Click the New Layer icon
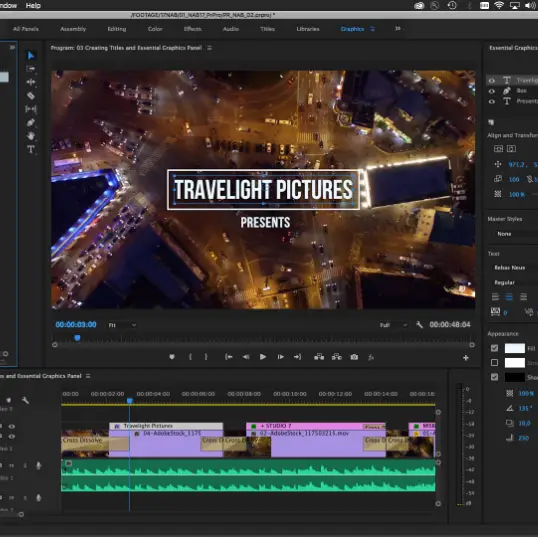The height and width of the screenshot is (538, 538). point(491,122)
